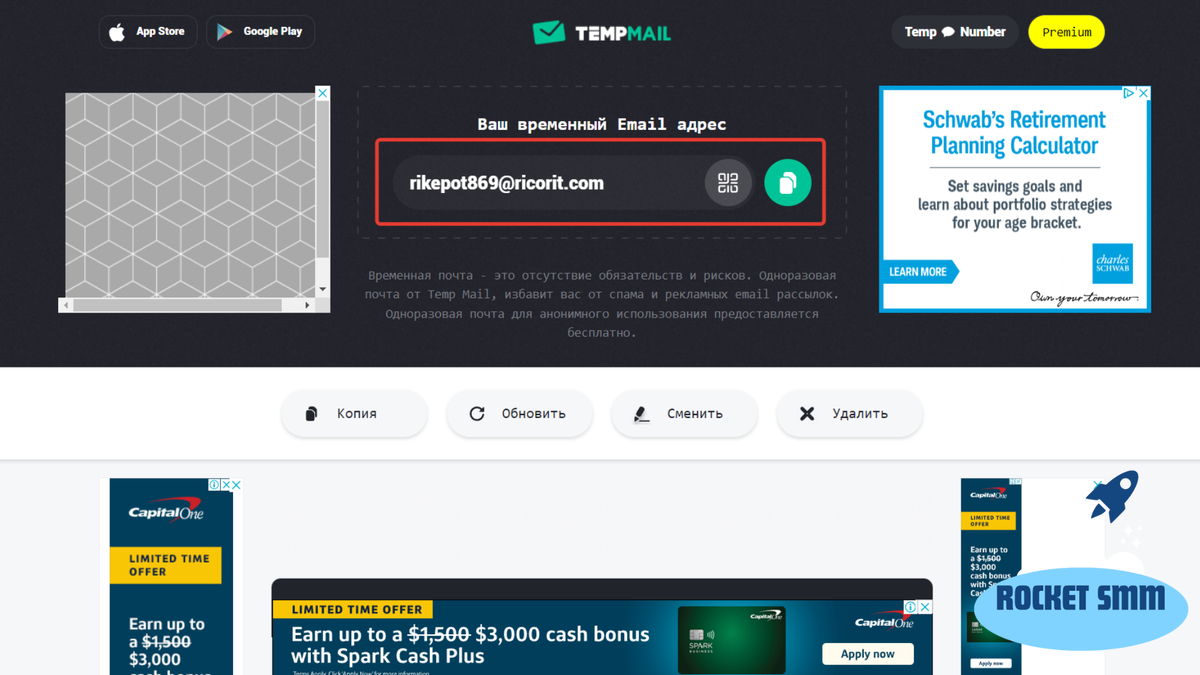Click Apply now on Spark Cash ad
The width and height of the screenshot is (1200, 675).
[868, 654]
